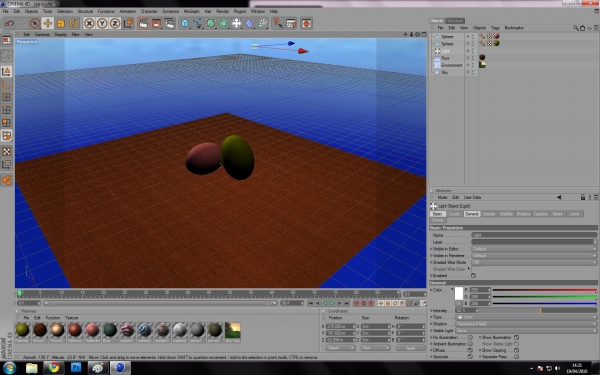This screenshot has width=600, height=375.
Task: Click the Intensity slider bar
Action: pyautogui.click(x=537, y=310)
